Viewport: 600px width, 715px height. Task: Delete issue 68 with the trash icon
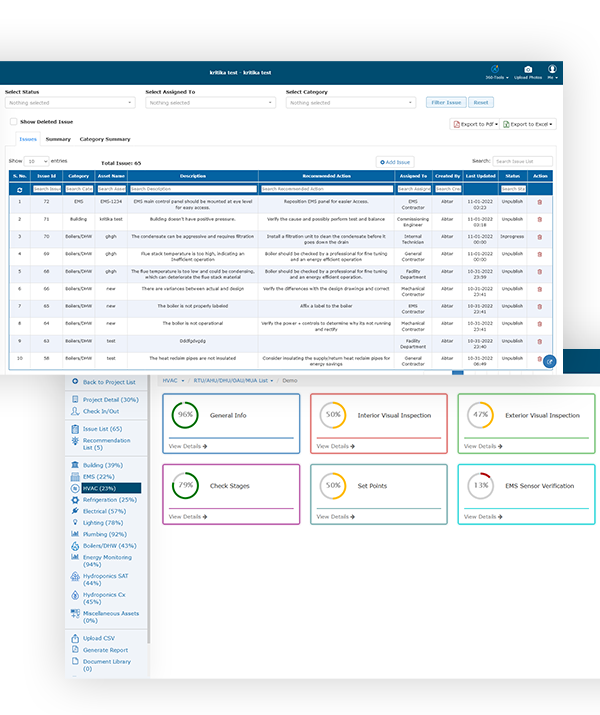pos(540,272)
